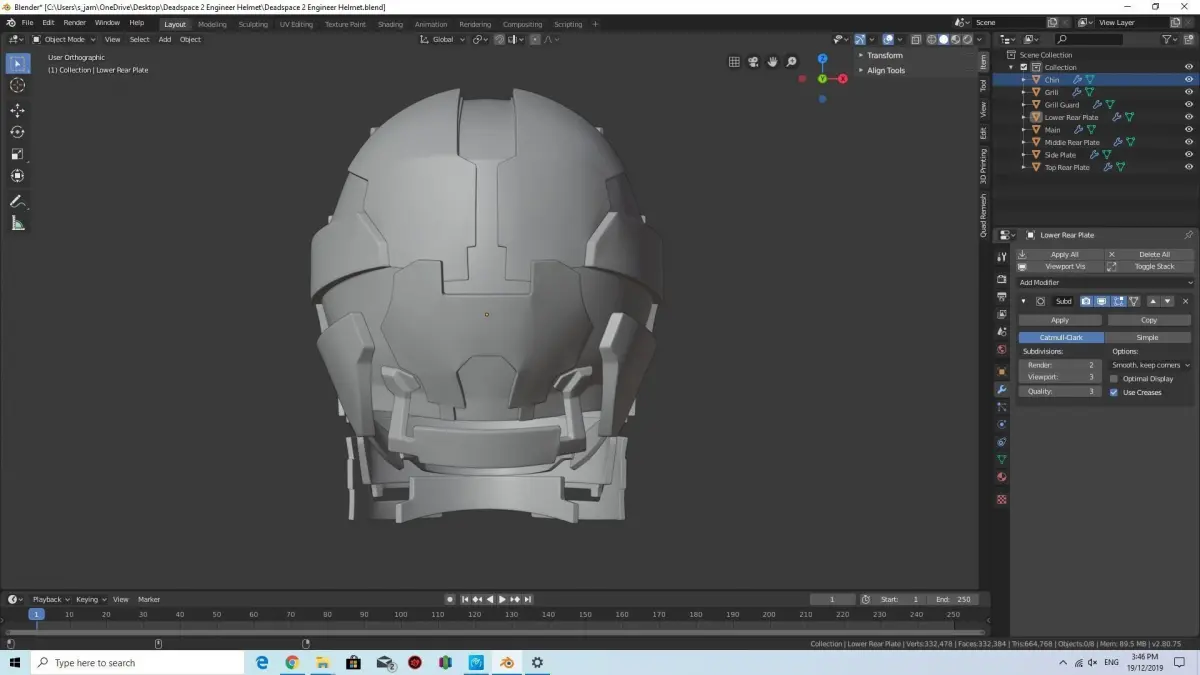
Task: Select the Cursor tool in the toolbar
Action: click(17, 85)
